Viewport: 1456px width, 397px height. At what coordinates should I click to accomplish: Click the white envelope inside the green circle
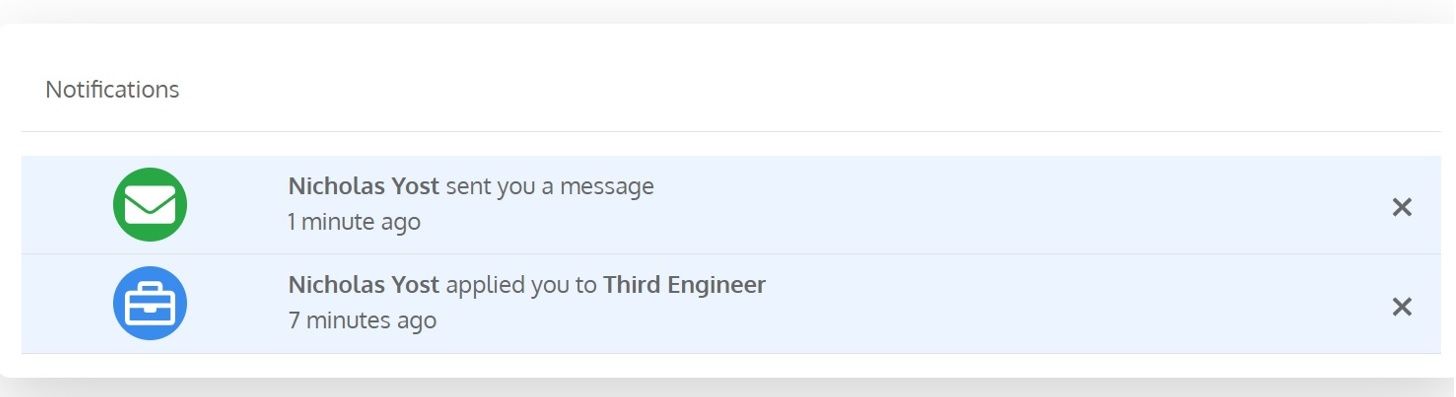click(150, 205)
